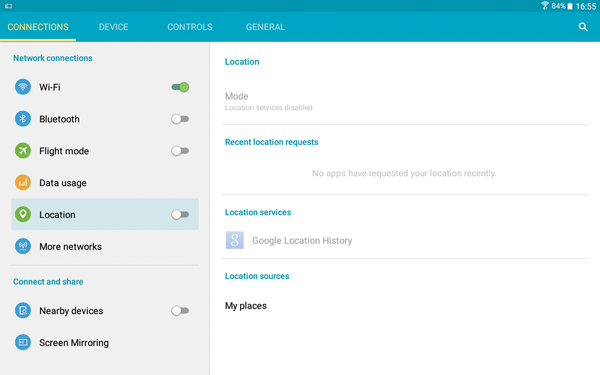600x375 pixels.
Task: Tap 'No apps have requested' message
Action: point(404,173)
